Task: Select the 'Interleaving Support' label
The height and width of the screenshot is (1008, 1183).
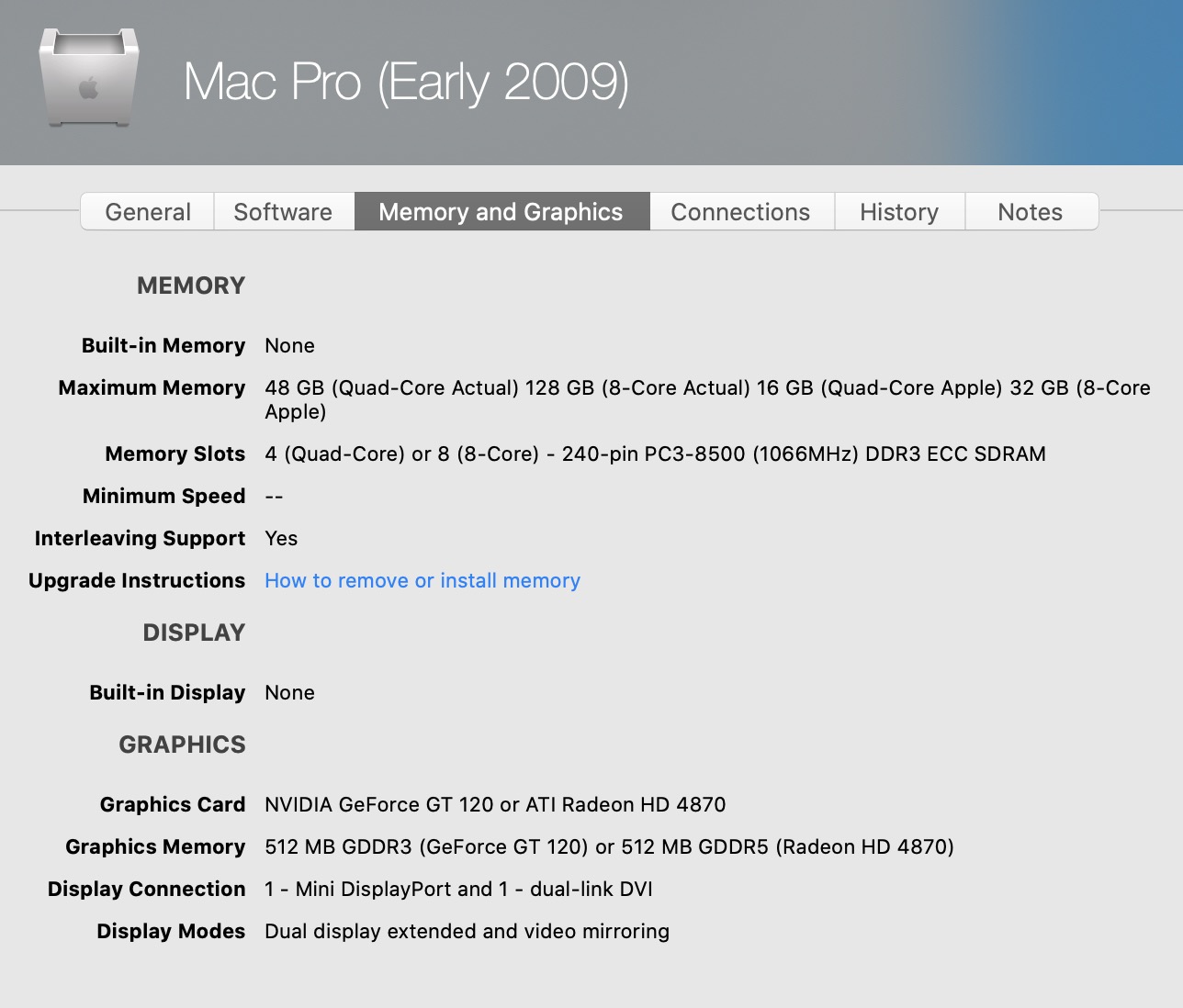Action: (x=140, y=538)
